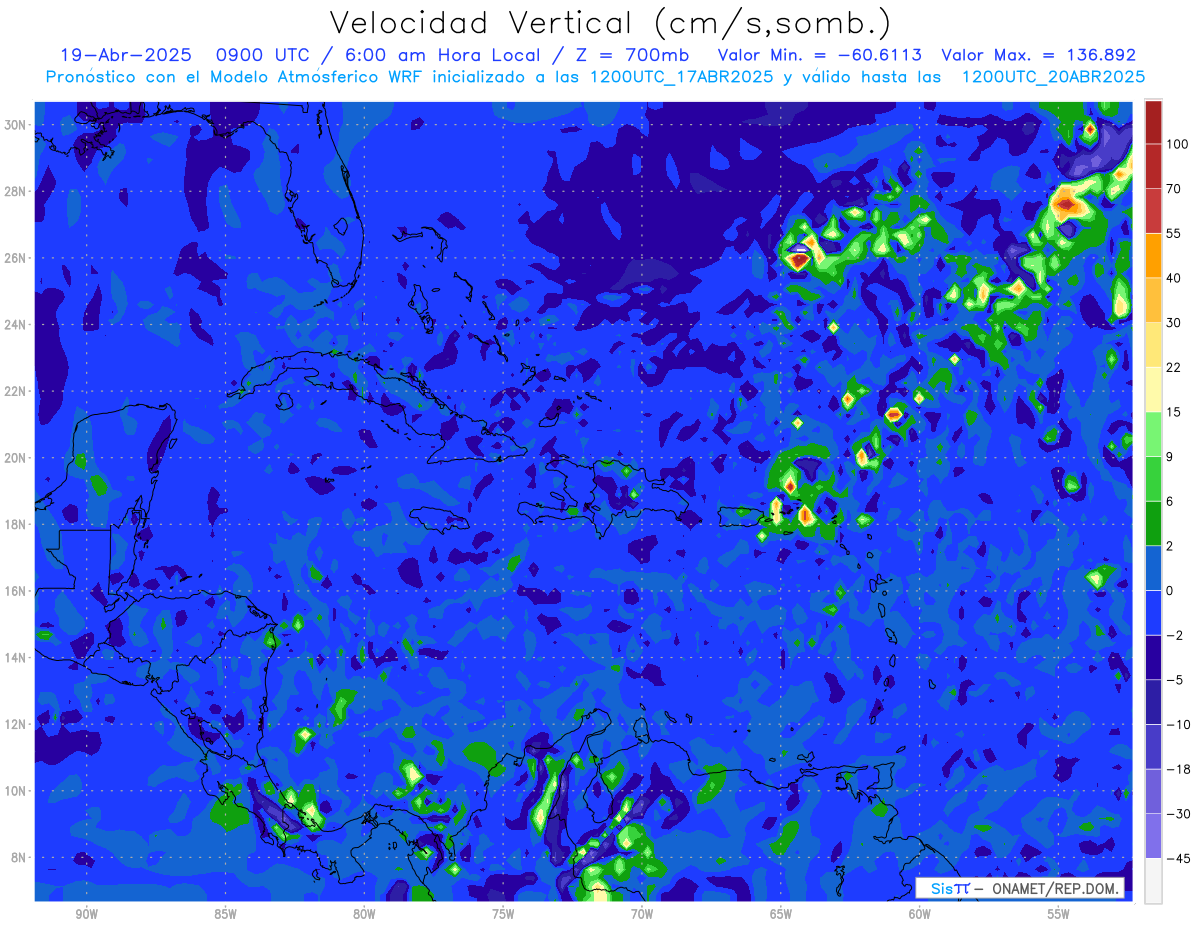
Task: Click the '16N' latitude label
Action: tap(15, 591)
